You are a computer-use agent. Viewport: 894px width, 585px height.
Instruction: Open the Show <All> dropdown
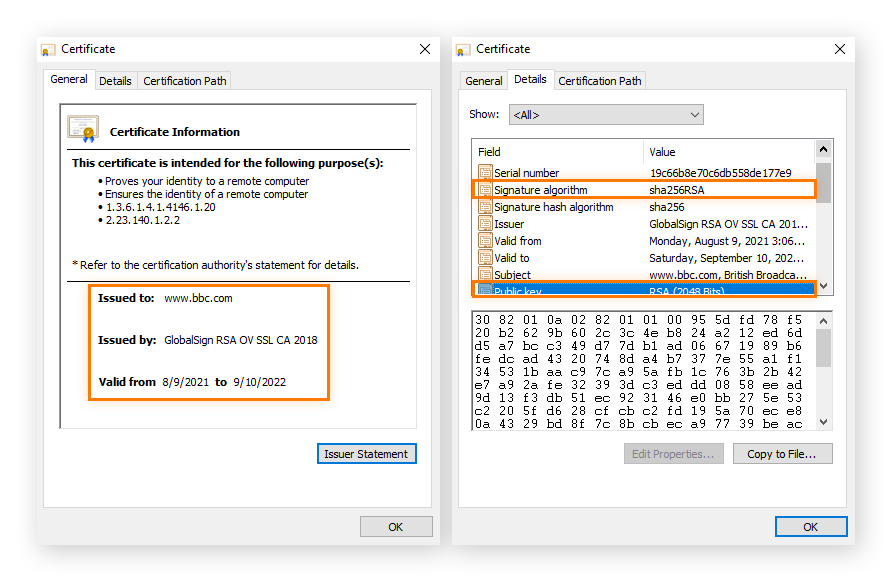[606, 115]
